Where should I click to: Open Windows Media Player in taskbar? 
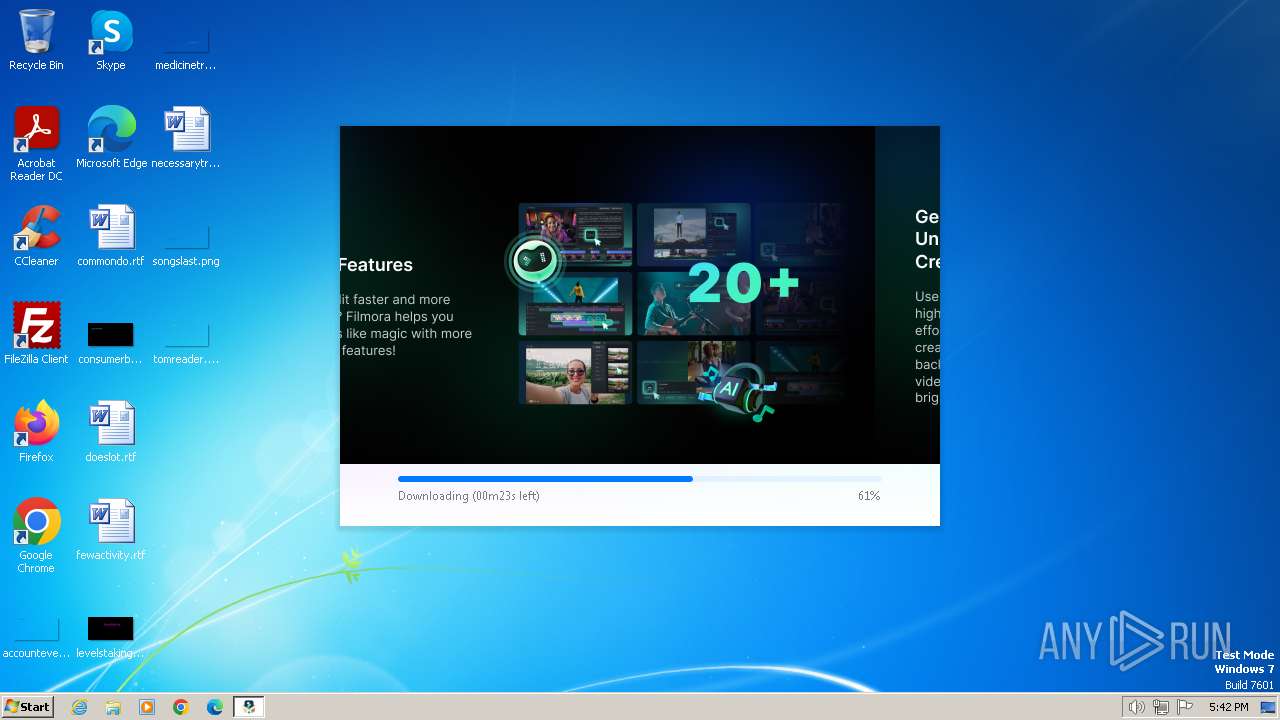coord(147,707)
